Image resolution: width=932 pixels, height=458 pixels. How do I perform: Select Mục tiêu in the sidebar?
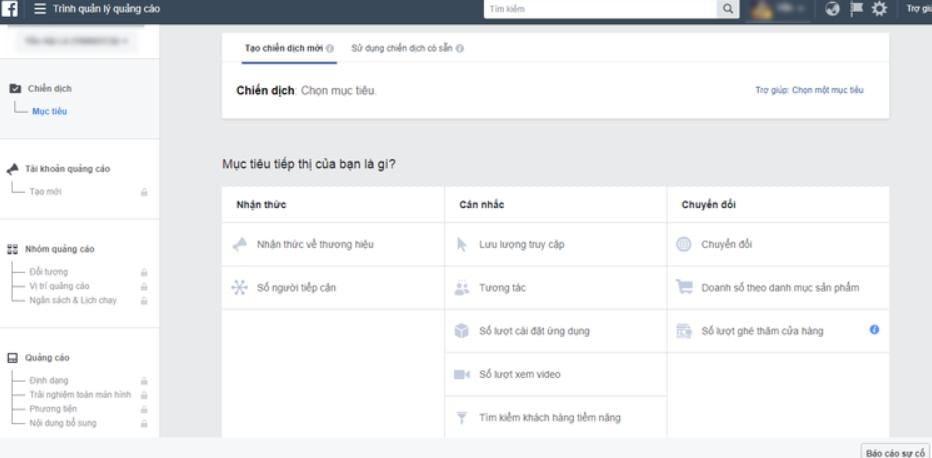(x=49, y=111)
